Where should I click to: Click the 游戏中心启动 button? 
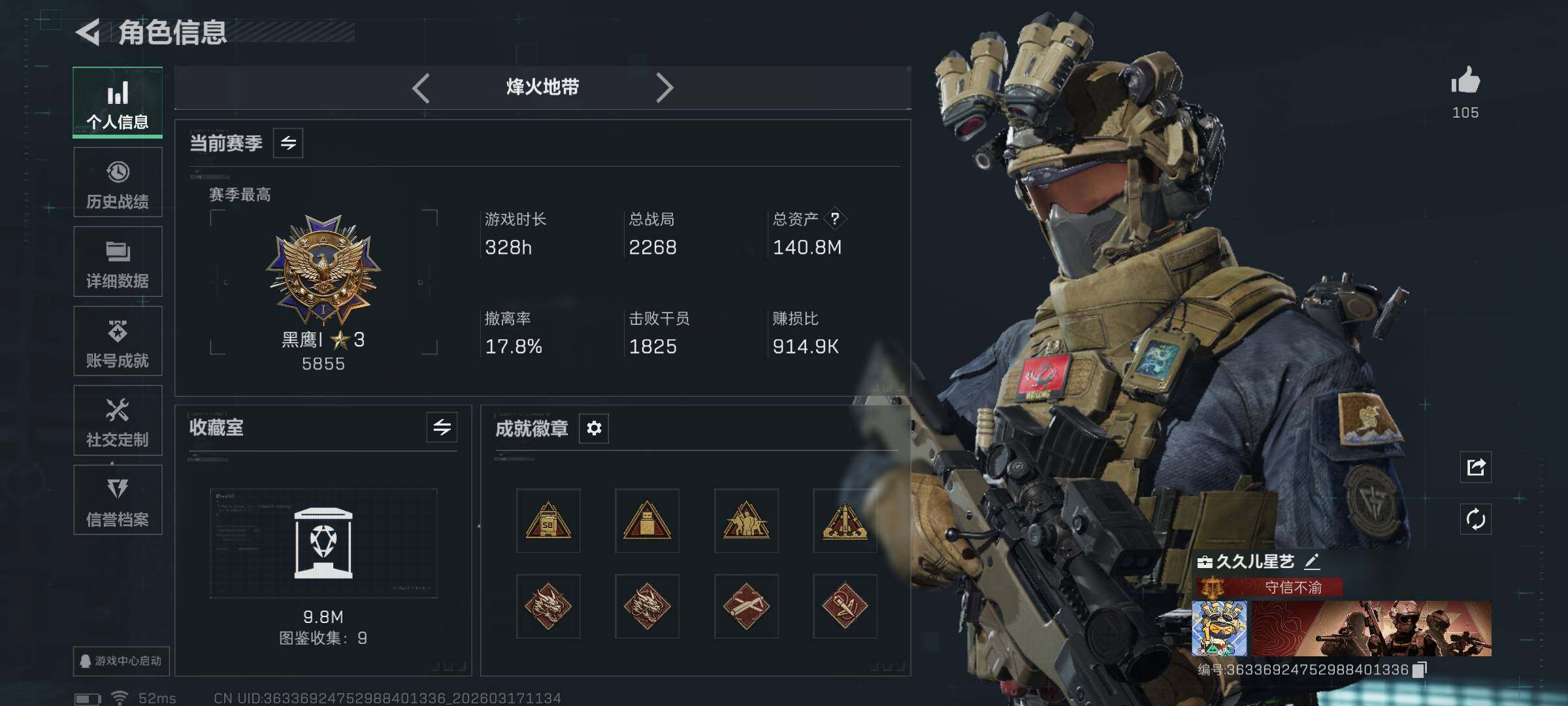pos(122,661)
